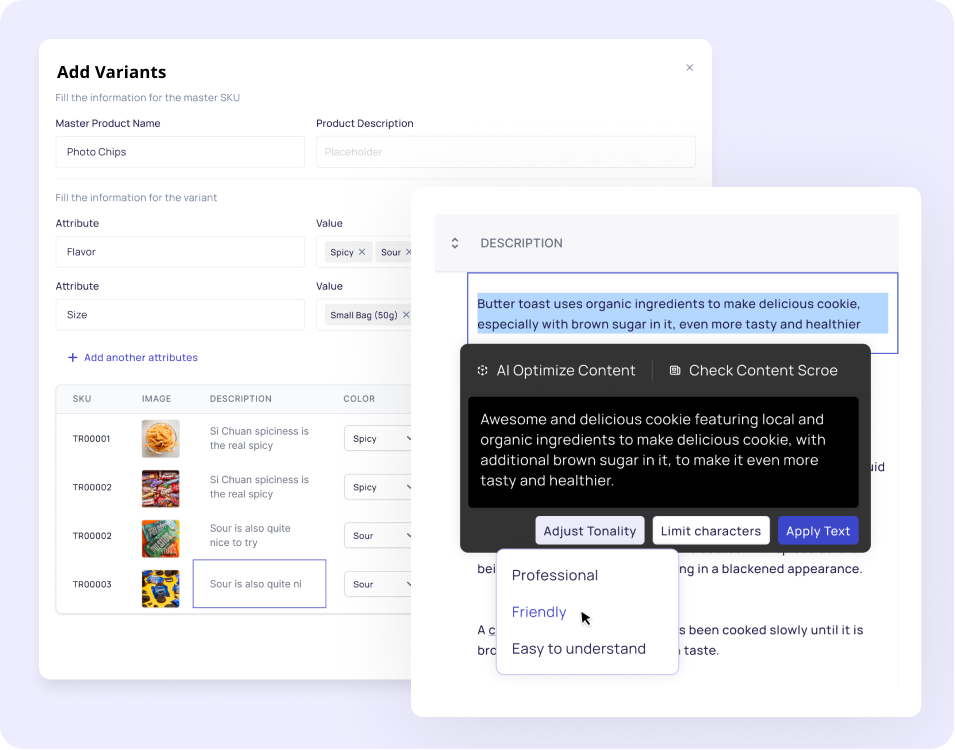Select Check Content Scroe option
Screen dimensions: 955x750
click(763, 370)
